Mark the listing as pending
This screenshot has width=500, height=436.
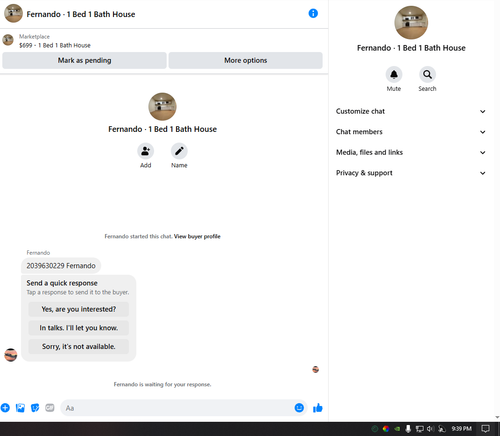coord(84,60)
